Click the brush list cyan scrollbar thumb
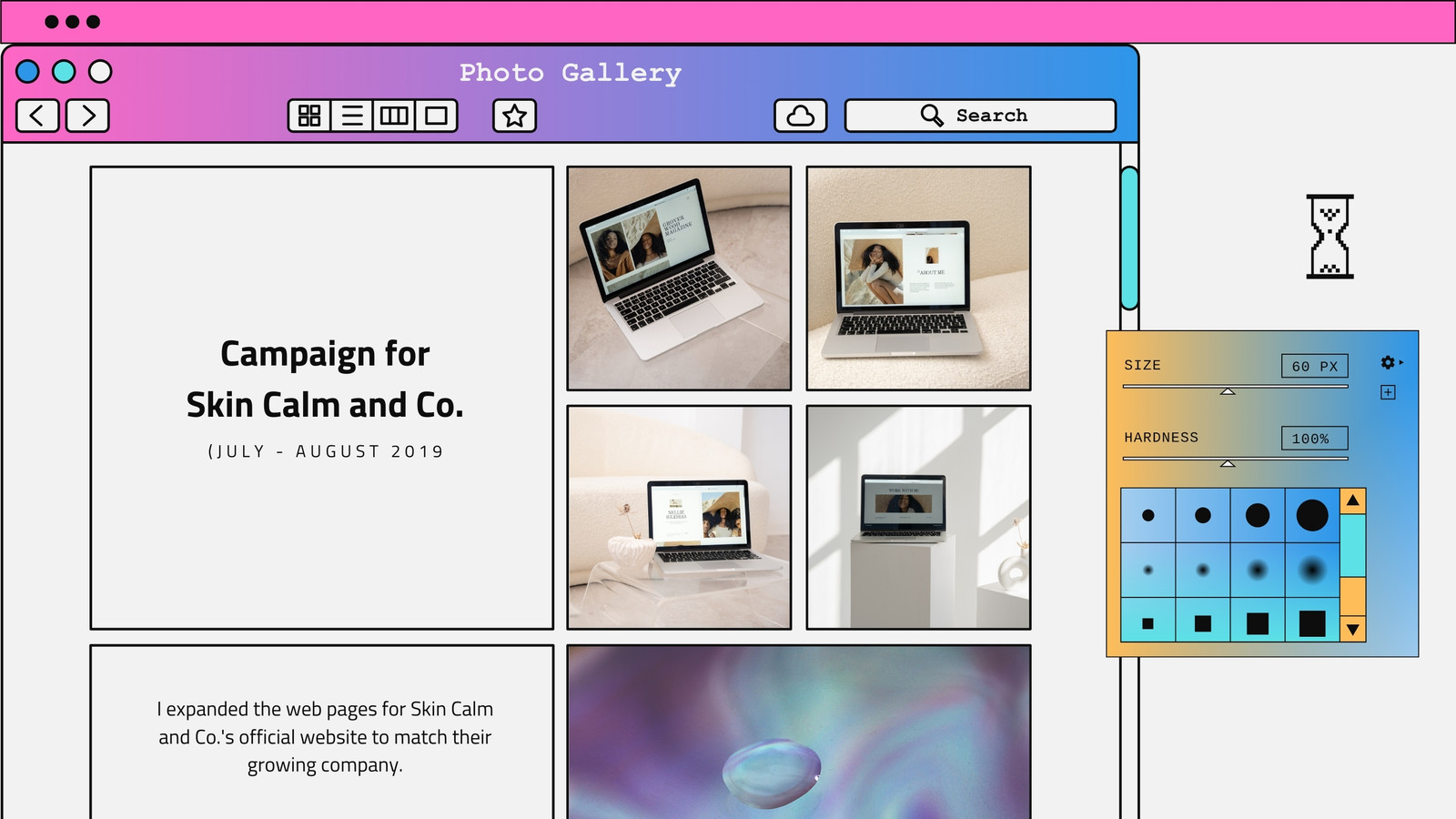The image size is (1456, 819). click(1353, 546)
